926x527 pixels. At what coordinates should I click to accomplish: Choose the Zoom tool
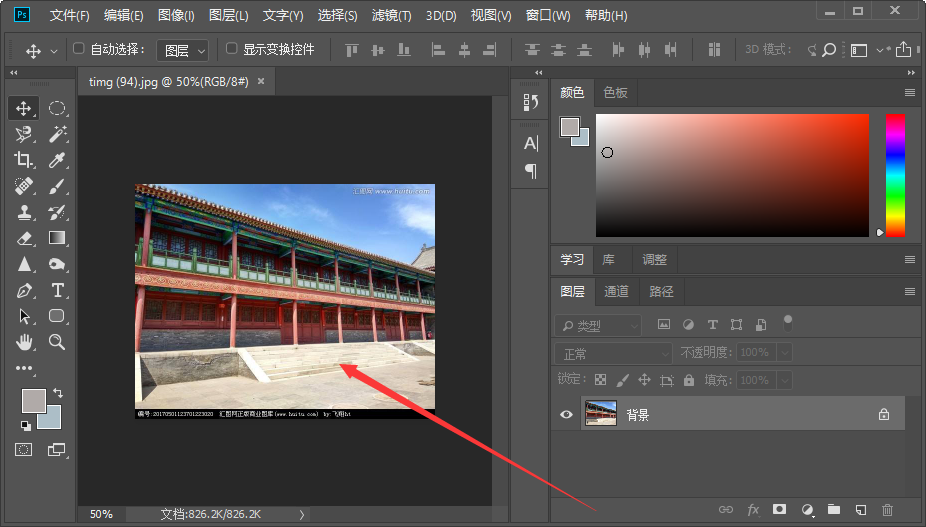(57, 341)
